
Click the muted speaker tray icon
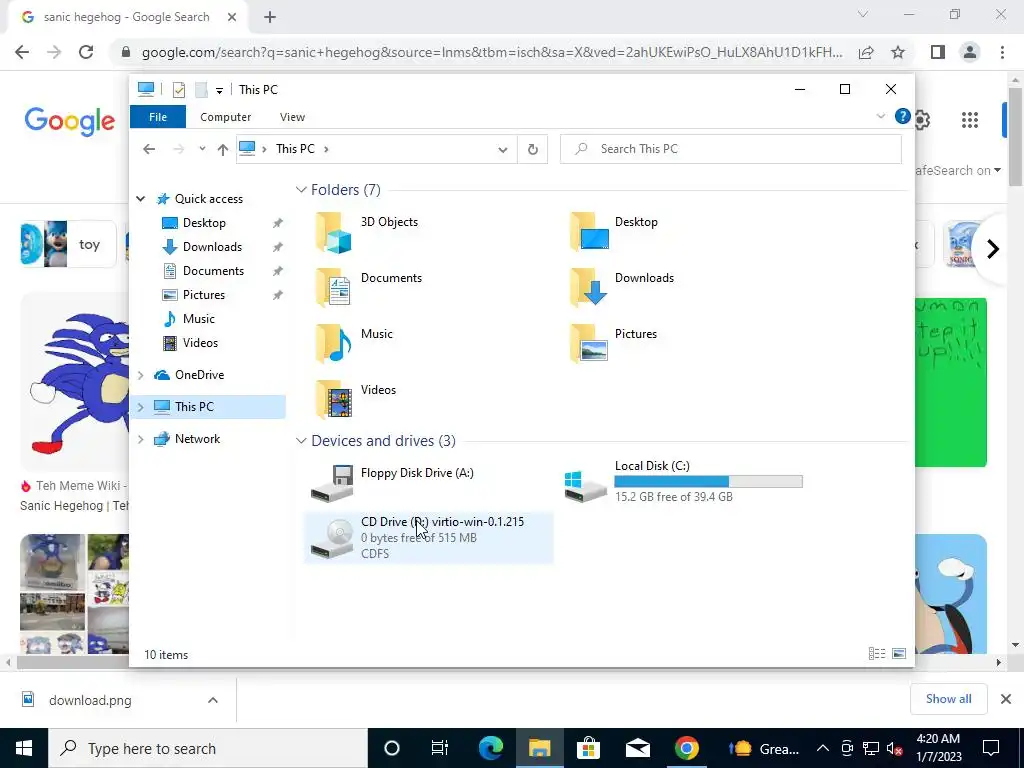point(895,748)
